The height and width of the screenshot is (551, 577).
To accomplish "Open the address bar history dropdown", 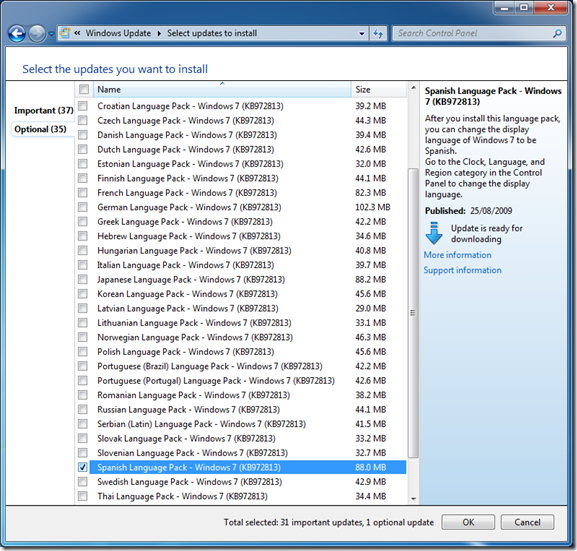I will pos(362,33).
